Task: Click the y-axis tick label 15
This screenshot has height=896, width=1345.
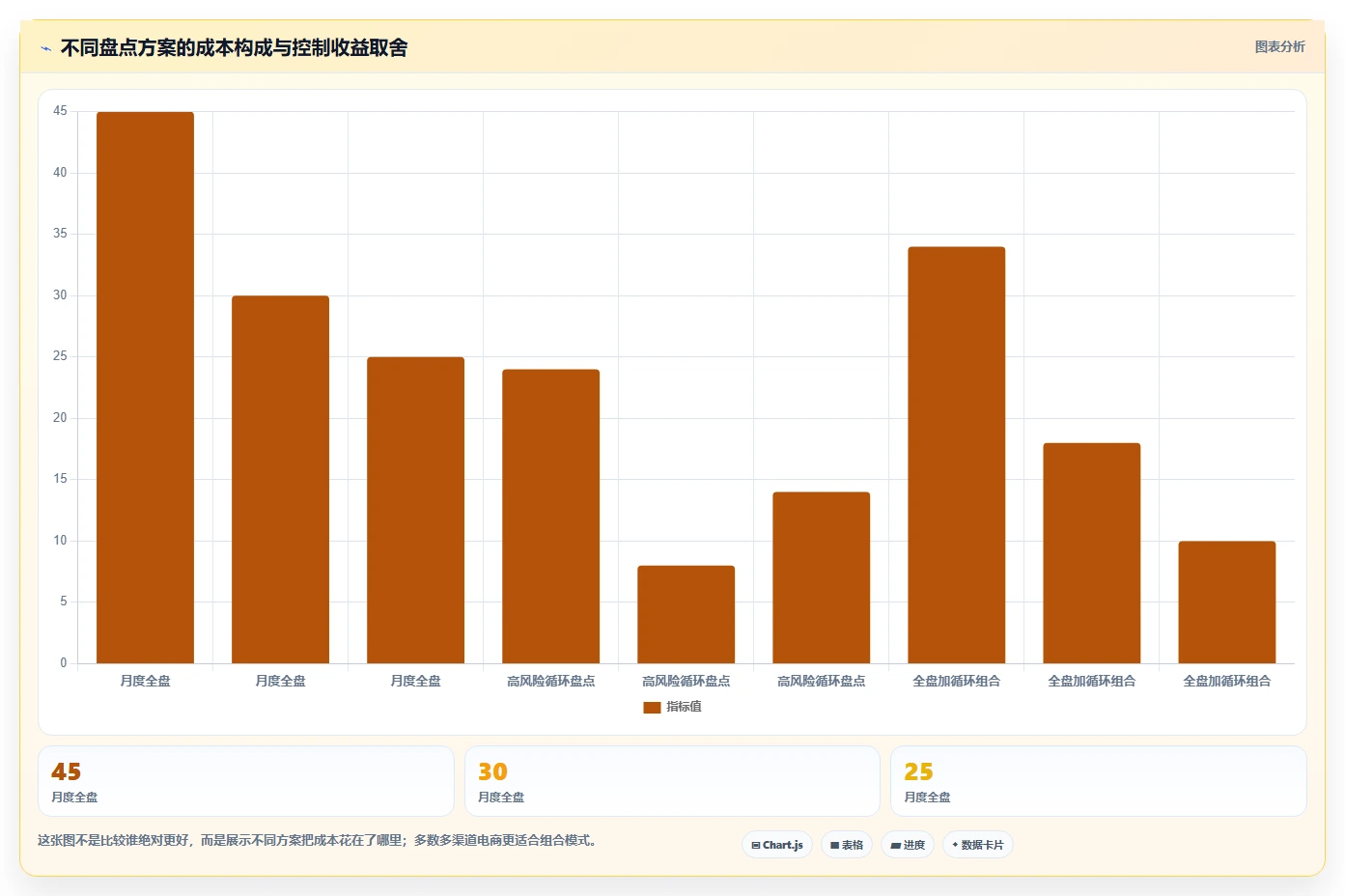Action: click(x=60, y=479)
